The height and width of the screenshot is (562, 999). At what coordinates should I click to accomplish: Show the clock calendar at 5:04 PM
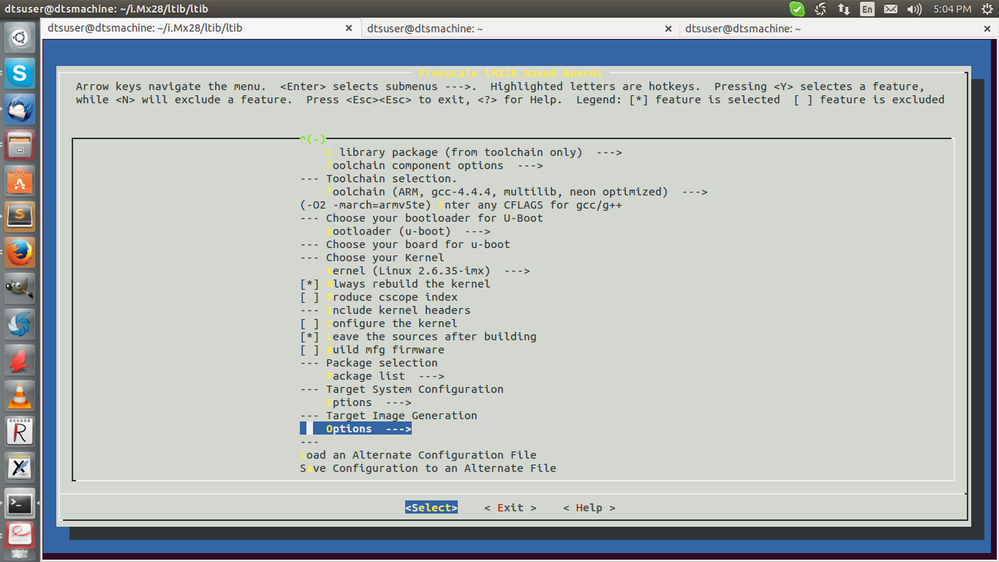(x=952, y=9)
